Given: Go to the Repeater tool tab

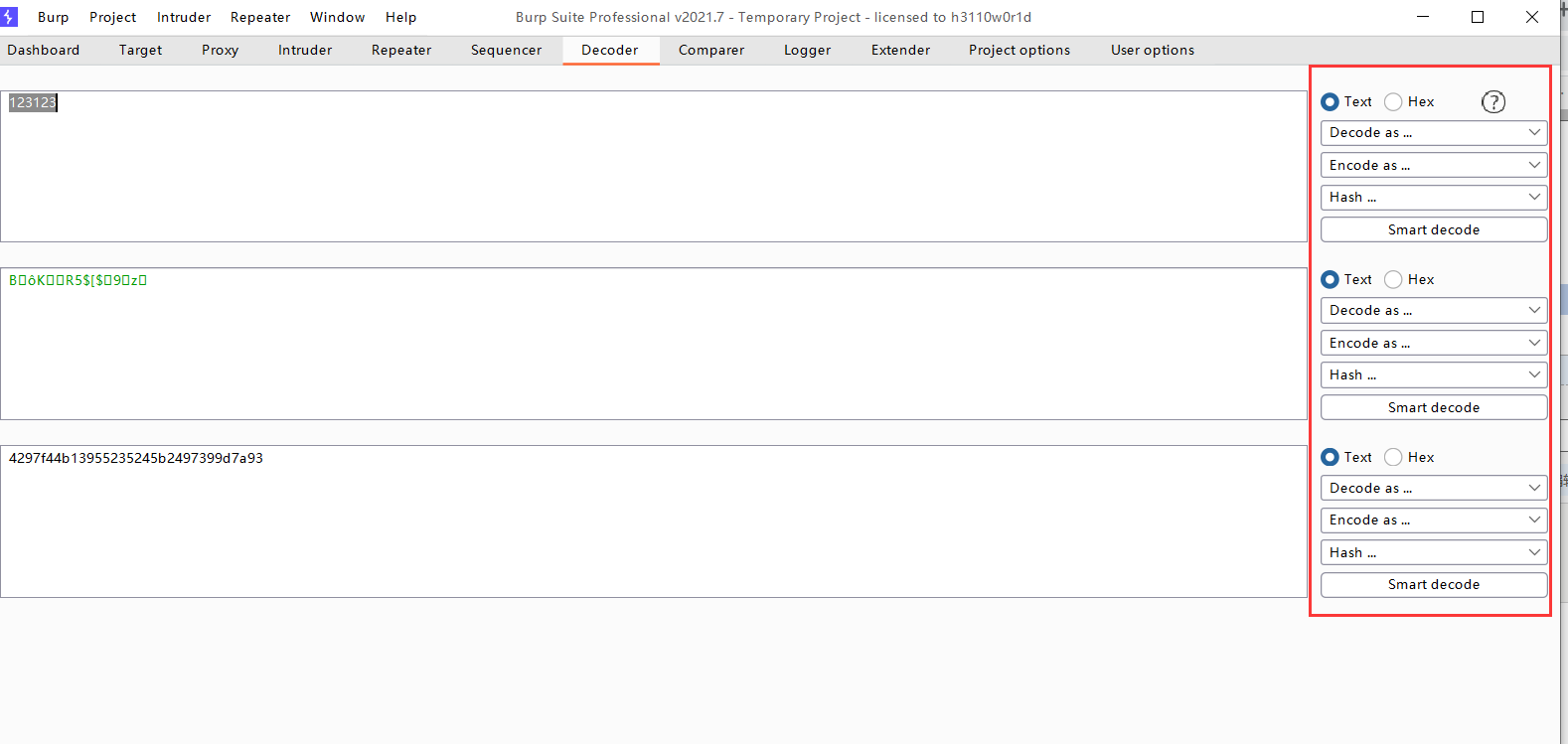Looking at the screenshot, I should coord(401,50).
